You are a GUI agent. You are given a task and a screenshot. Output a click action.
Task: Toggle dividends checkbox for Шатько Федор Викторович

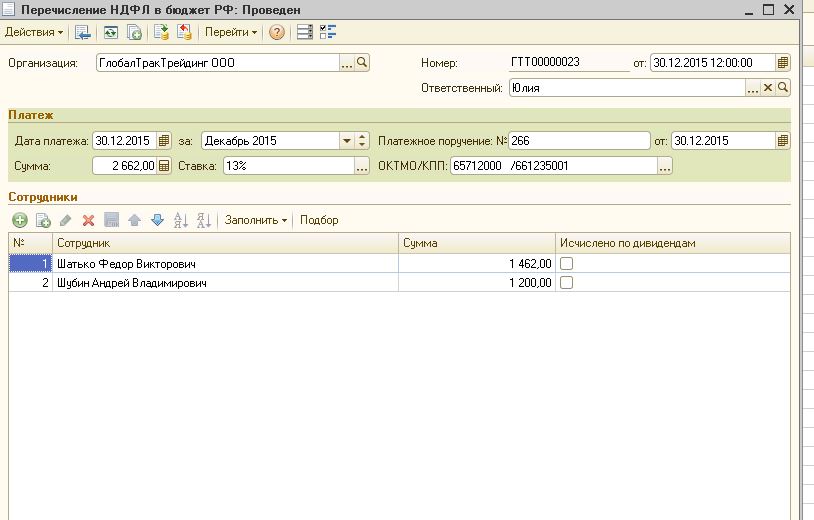click(x=567, y=264)
